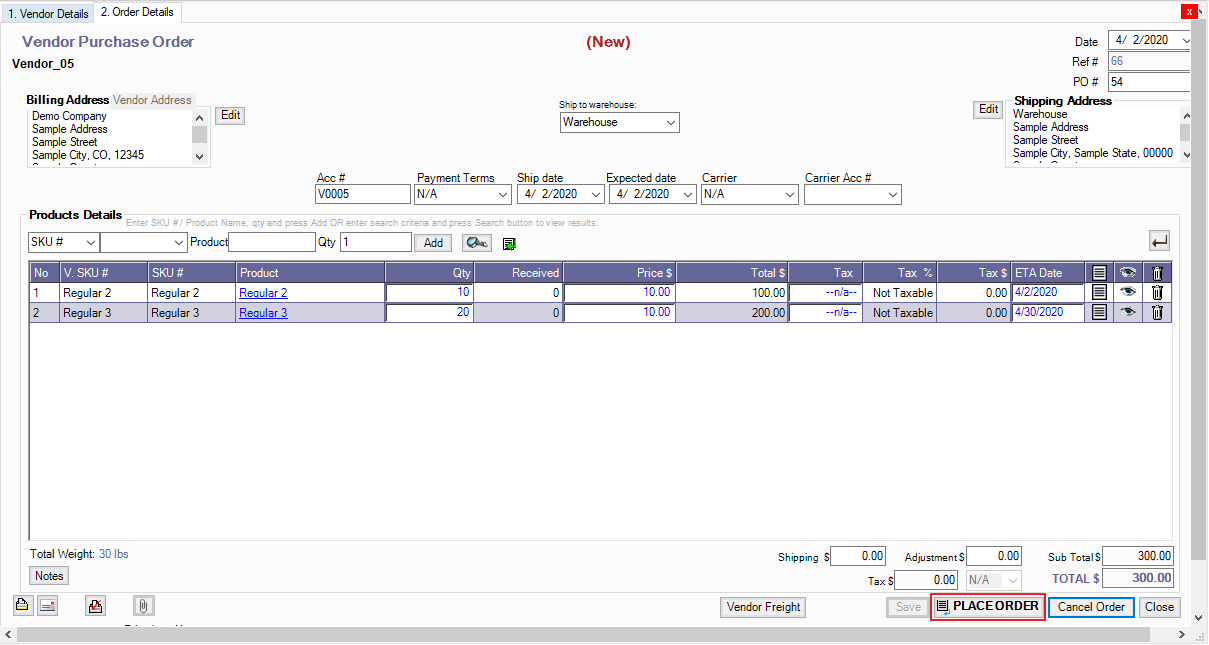This screenshot has width=1209, height=645.
Task: Switch to the Vendor Details tab
Action: pos(48,14)
